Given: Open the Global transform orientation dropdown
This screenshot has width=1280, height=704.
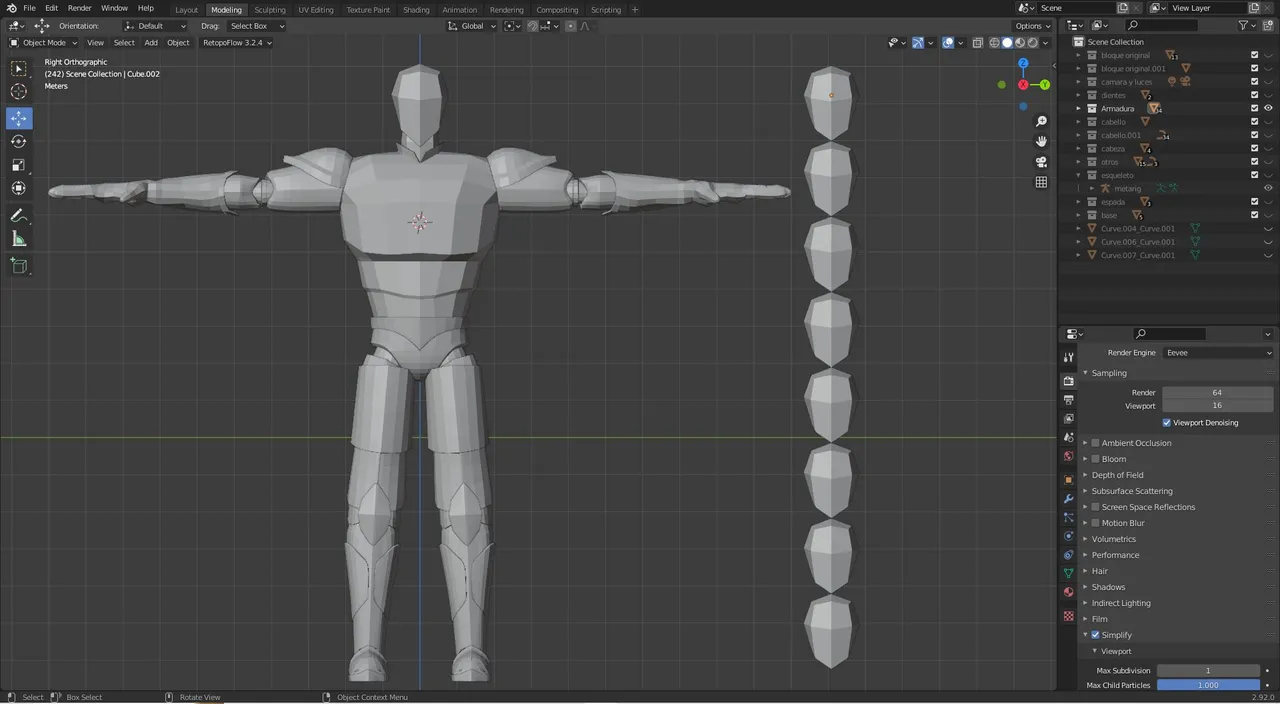Looking at the screenshot, I should [x=472, y=26].
